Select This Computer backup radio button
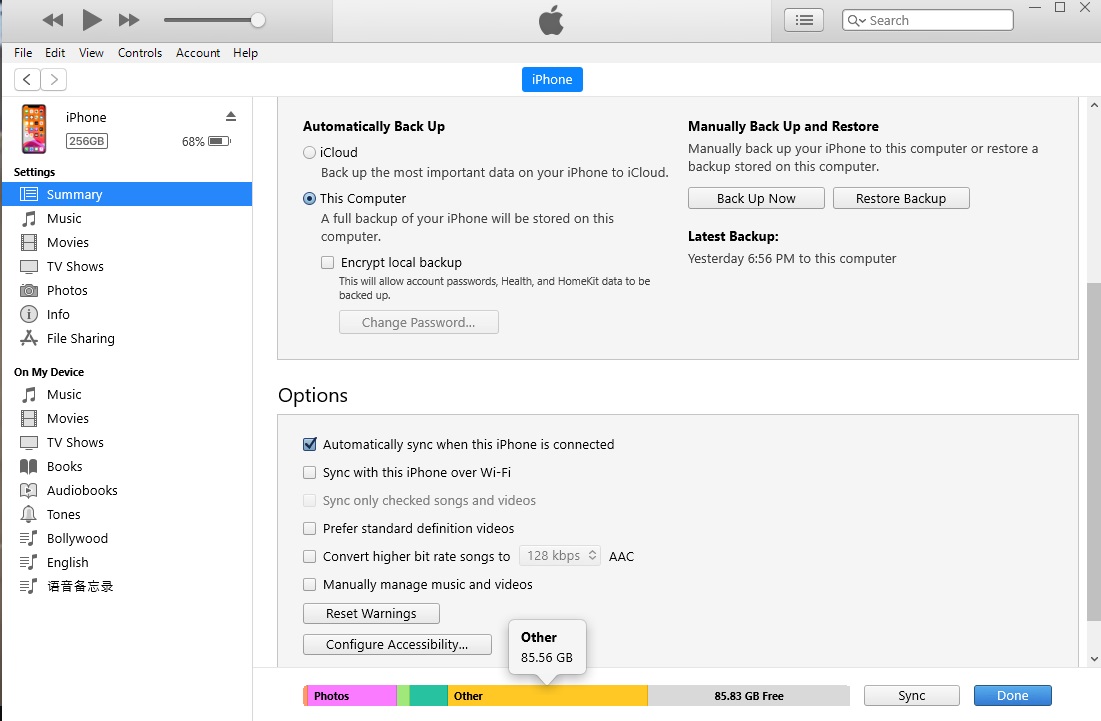The width and height of the screenshot is (1101, 721). click(x=309, y=199)
